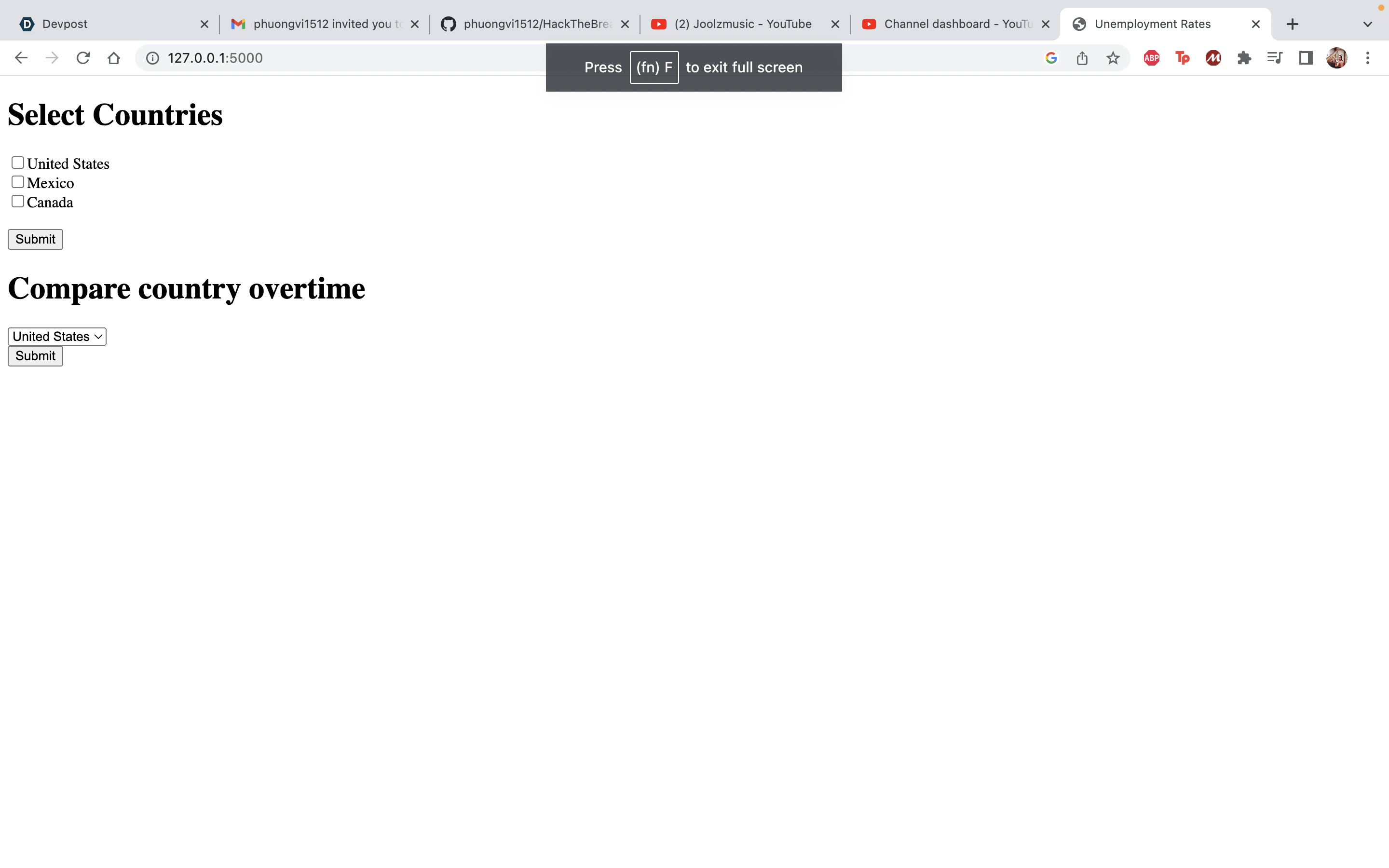1389x868 pixels.
Task: Open the Extensions puzzle piece icon
Action: point(1244,58)
